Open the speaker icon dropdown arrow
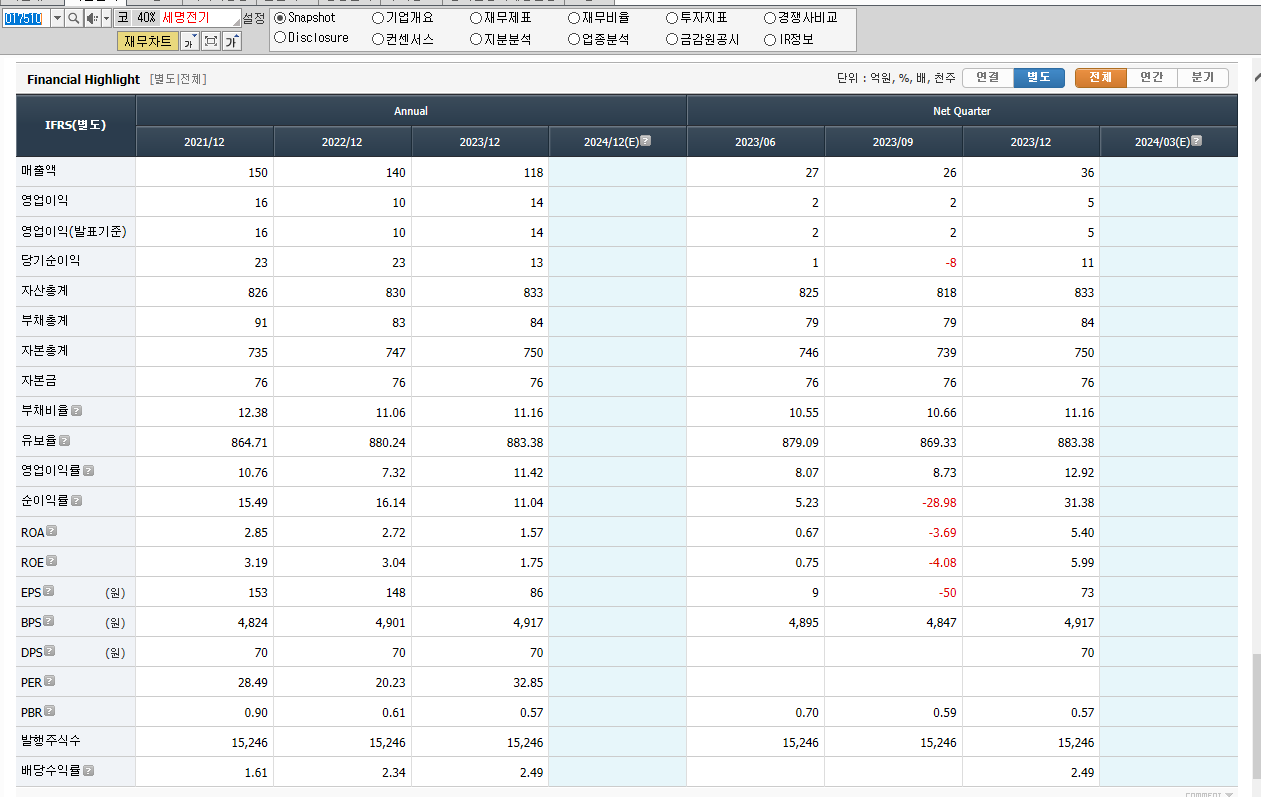 (105, 17)
